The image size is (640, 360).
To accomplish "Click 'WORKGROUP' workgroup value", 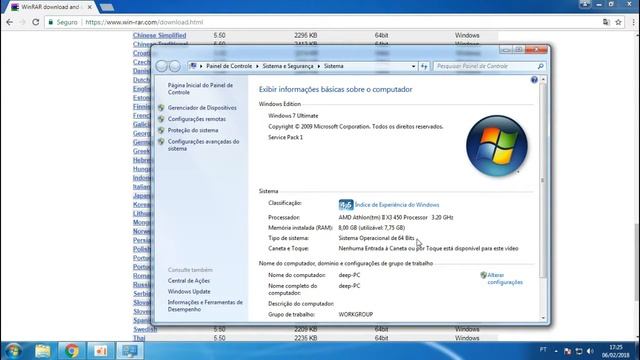I will (356, 315).
